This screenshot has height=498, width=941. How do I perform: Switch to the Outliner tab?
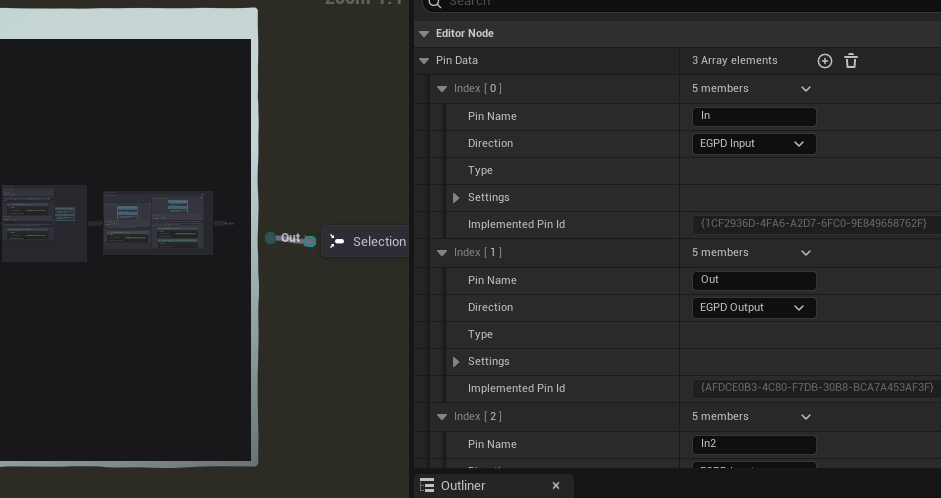[x=463, y=486]
